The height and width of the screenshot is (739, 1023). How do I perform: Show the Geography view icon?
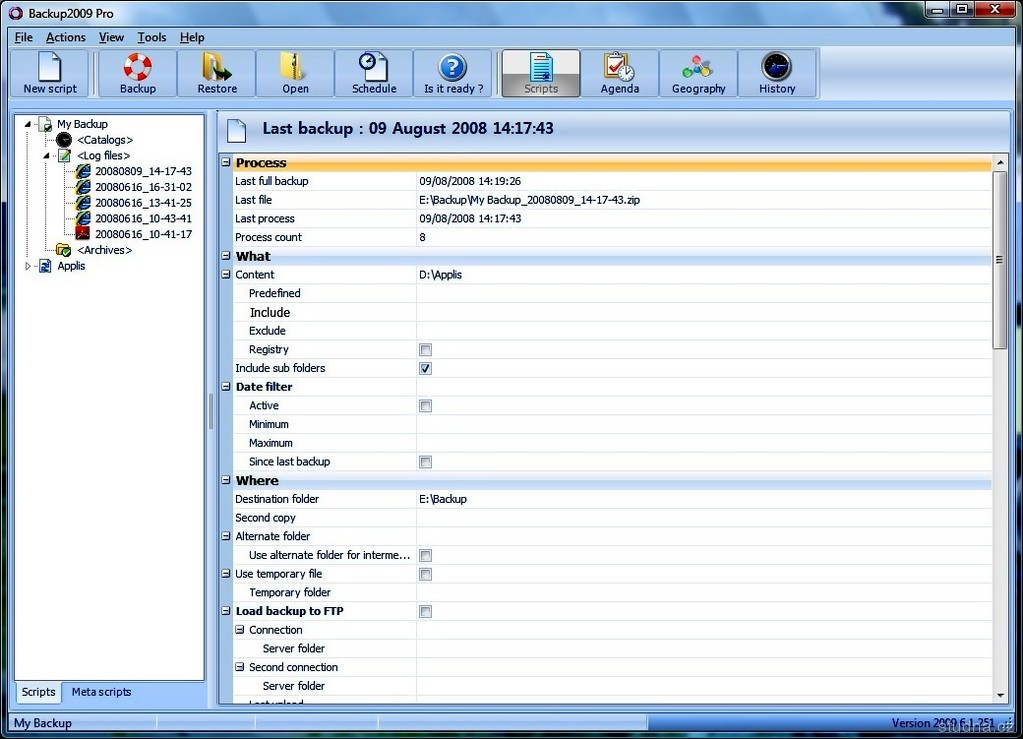coord(698,73)
